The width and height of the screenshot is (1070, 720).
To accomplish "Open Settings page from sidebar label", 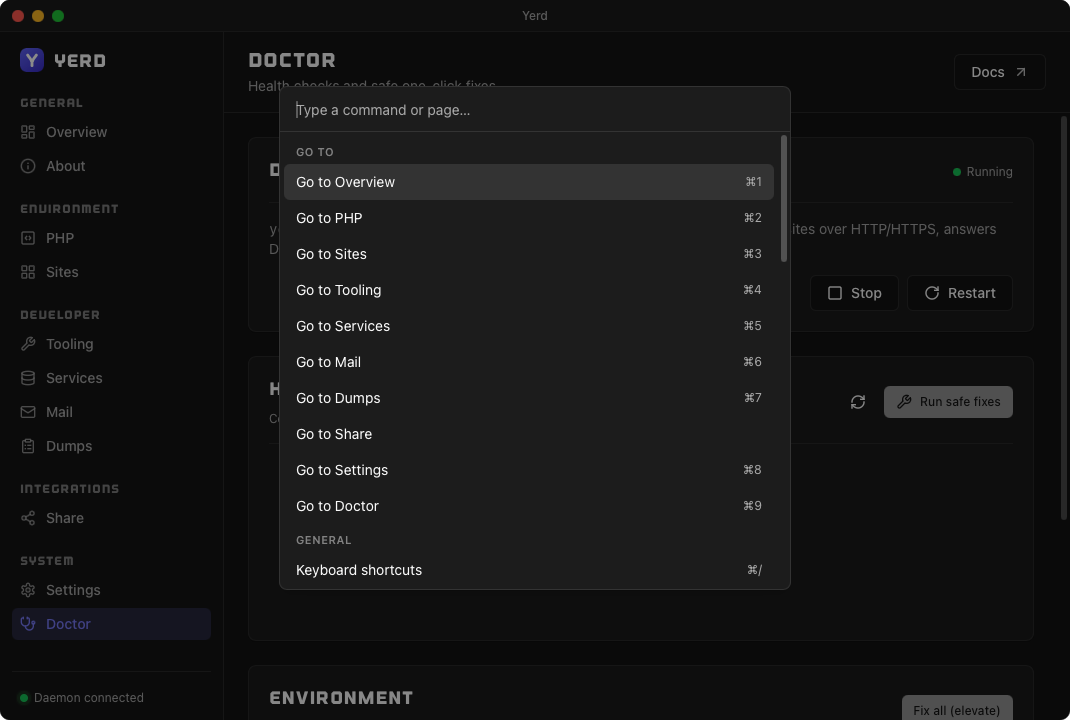I will [73, 590].
